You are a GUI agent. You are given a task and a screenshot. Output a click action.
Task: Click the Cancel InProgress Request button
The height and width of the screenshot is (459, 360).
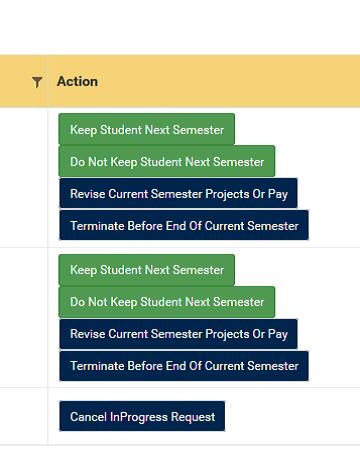click(x=142, y=416)
